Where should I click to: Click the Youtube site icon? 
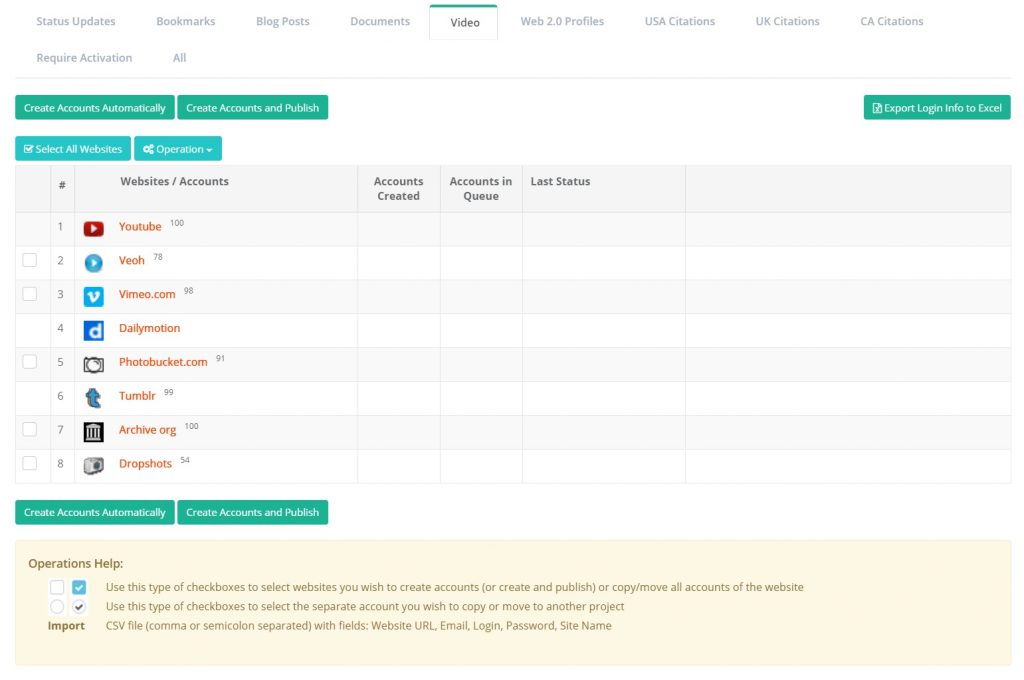click(x=93, y=229)
